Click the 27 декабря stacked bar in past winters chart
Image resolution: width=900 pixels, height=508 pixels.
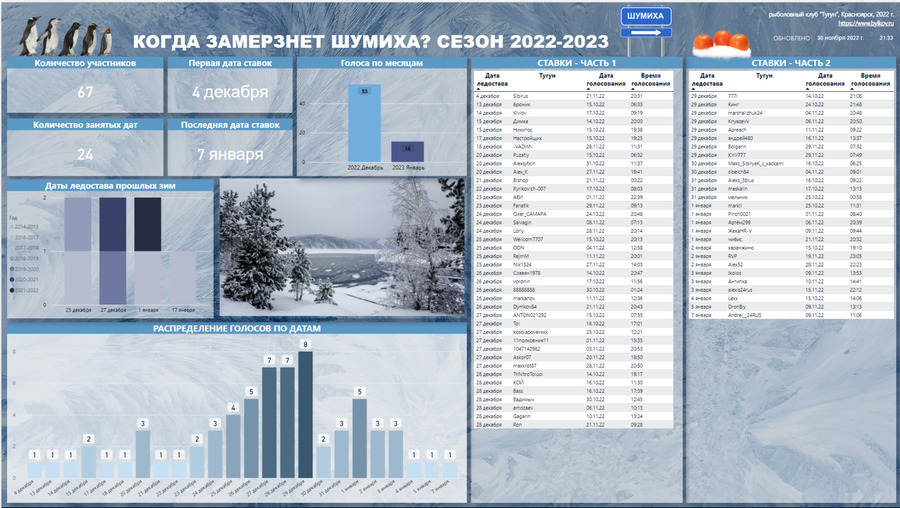(x=113, y=251)
